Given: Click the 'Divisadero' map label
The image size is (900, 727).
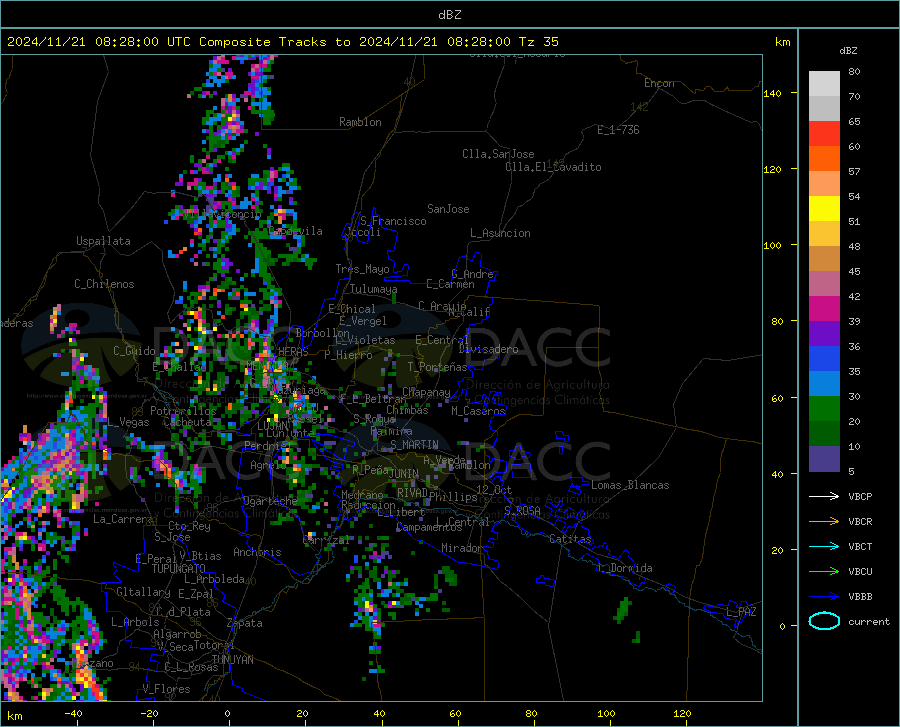Looking at the screenshot, I should tap(488, 349).
